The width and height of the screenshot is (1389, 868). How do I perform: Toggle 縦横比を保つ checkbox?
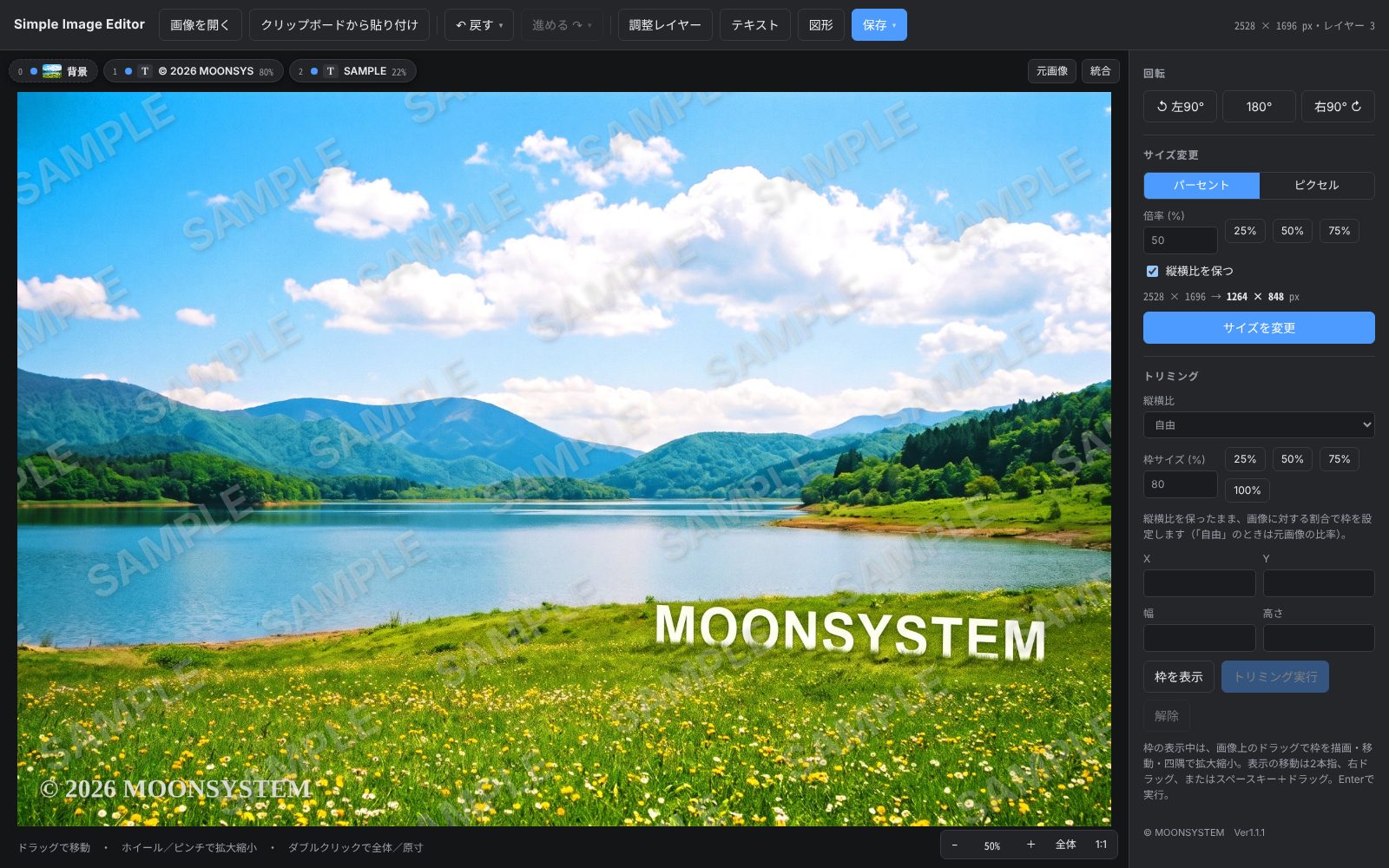1152,271
